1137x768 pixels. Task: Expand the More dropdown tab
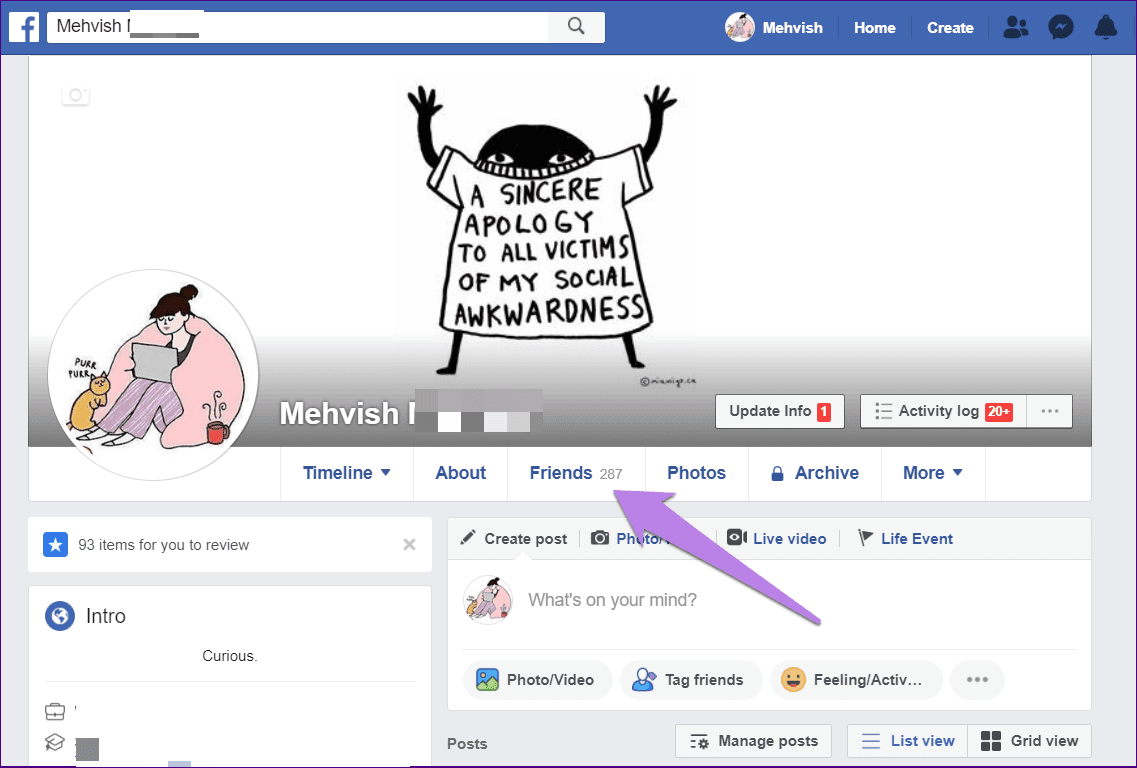[x=933, y=473]
